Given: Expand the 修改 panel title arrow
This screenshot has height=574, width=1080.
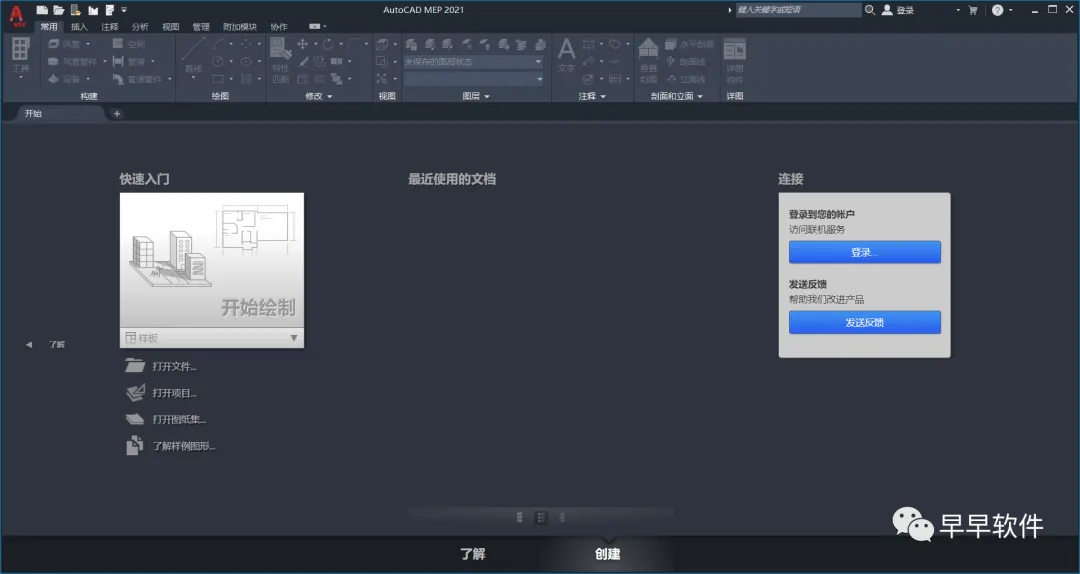Looking at the screenshot, I should point(330,96).
